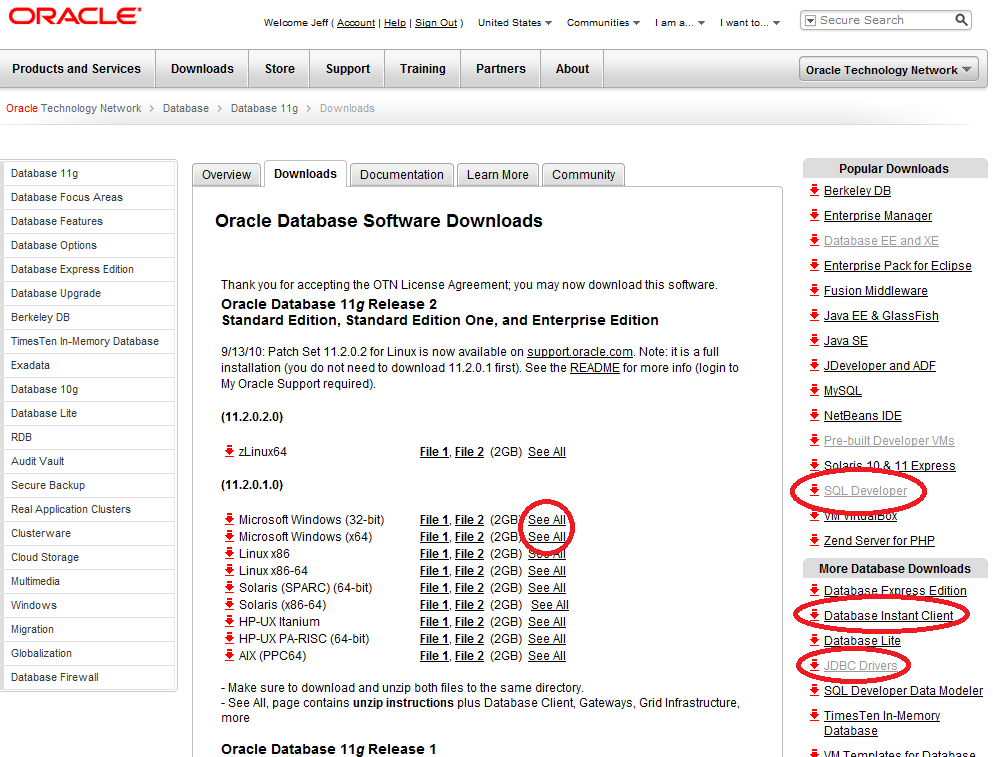Click the Database 11g breadcrumb link
Image resolution: width=993 pixels, height=757 pixels.
click(264, 108)
